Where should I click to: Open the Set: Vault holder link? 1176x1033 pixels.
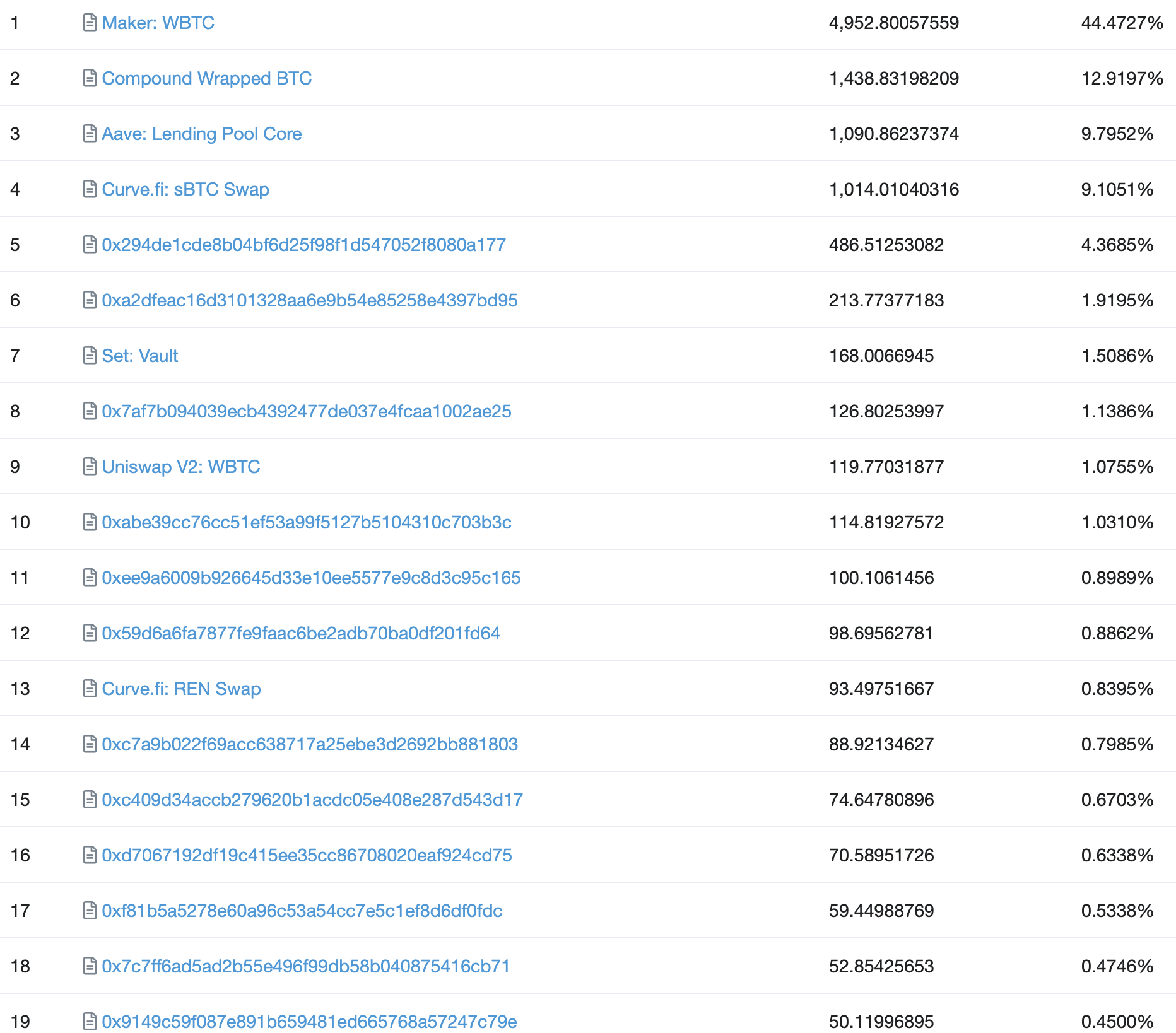pyautogui.click(x=140, y=356)
